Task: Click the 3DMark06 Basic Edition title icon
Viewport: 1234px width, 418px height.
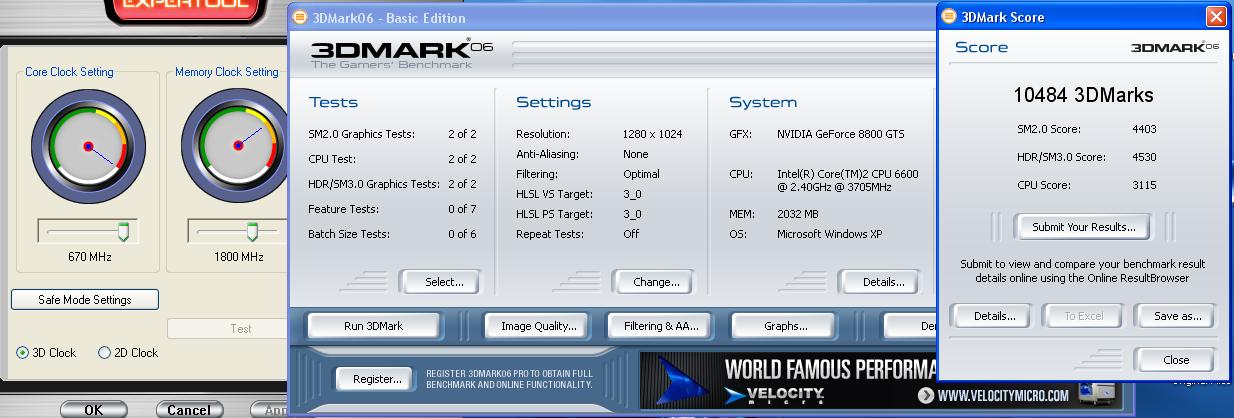Action: click(301, 17)
